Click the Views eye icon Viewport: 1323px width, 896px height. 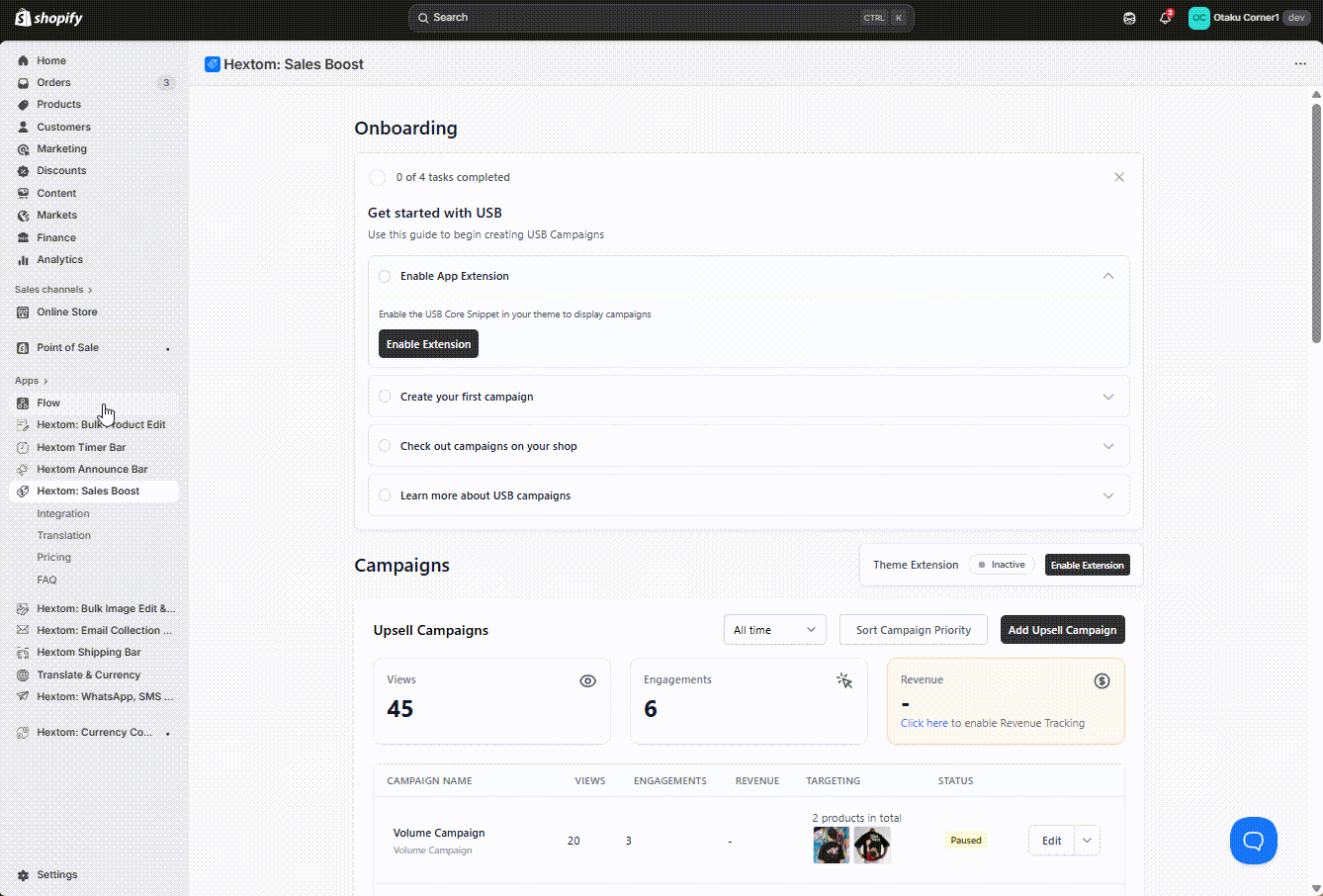(587, 680)
